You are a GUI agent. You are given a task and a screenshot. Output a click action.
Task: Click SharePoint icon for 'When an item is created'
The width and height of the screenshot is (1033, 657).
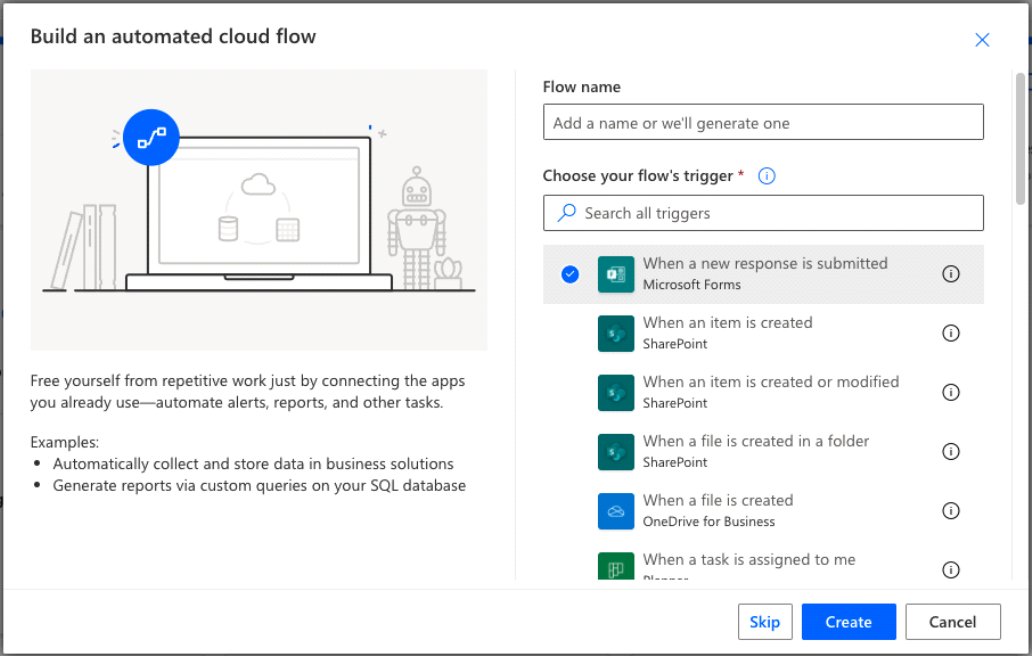tap(616, 333)
